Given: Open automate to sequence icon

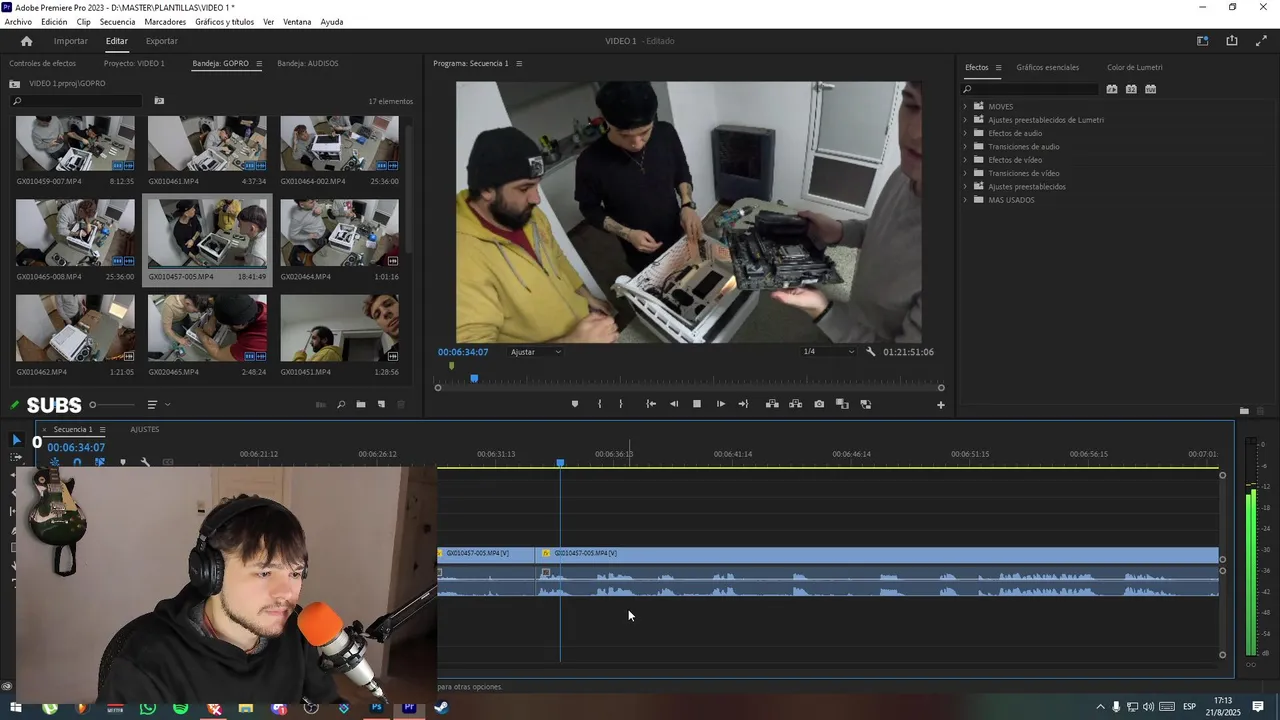Looking at the screenshot, I should (x=320, y=405).
